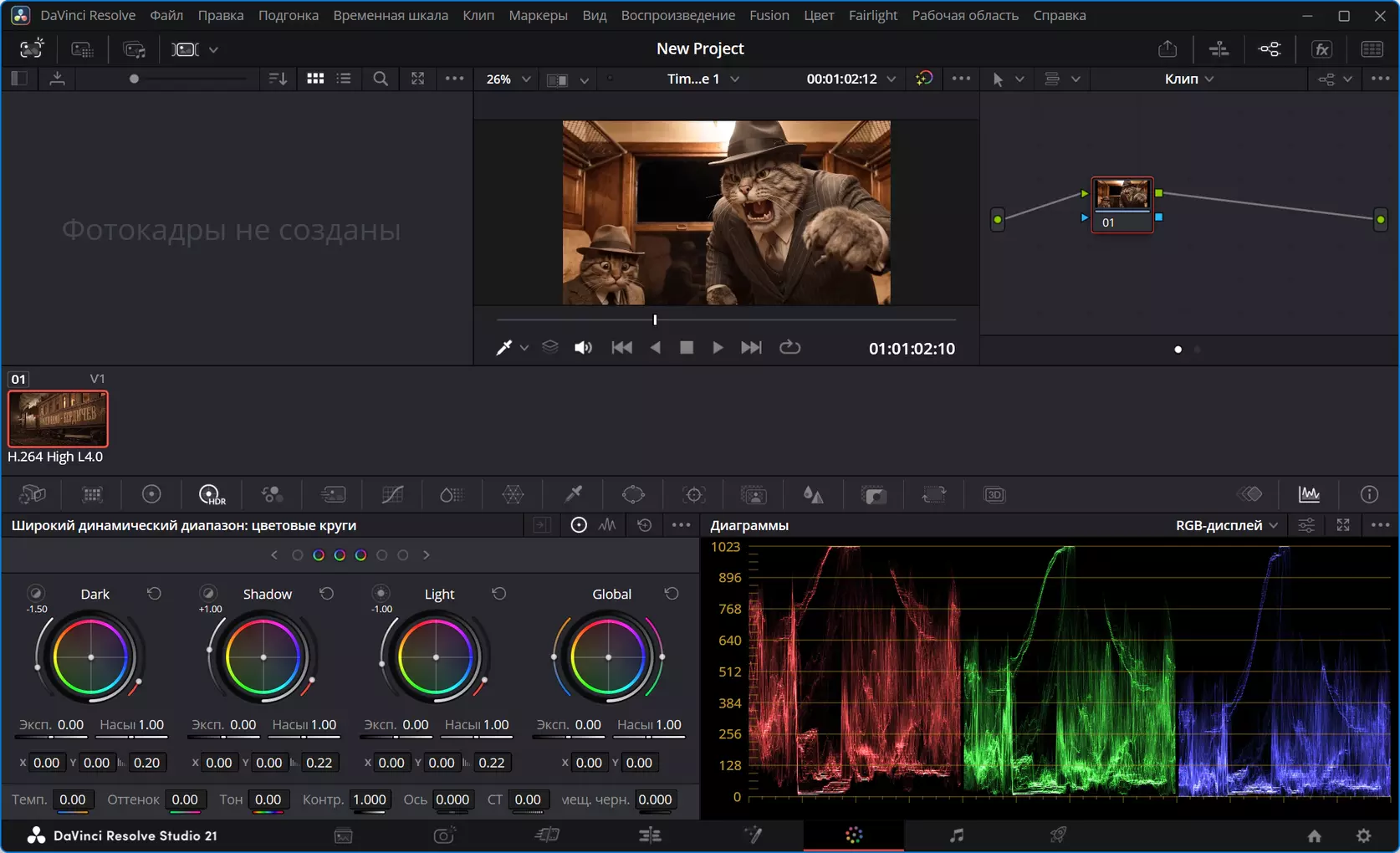Viewport: 1400px width, 853px height.
Task: Reset the Dark zone wheel
Action: (154, 594)
